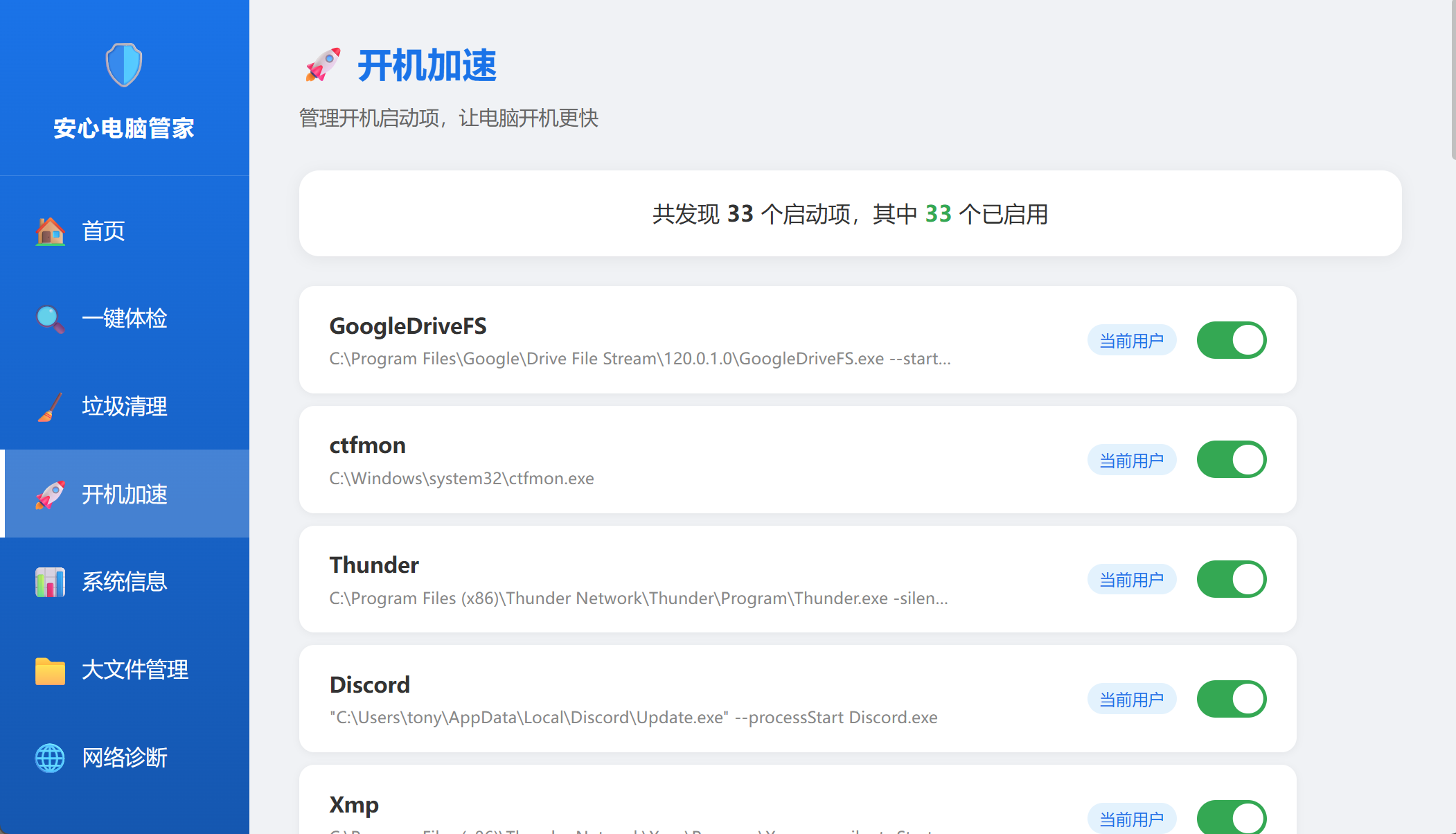Disable Thunder startup toggle
This screenshot has width=1456, height=834.
click(1231, 579)
